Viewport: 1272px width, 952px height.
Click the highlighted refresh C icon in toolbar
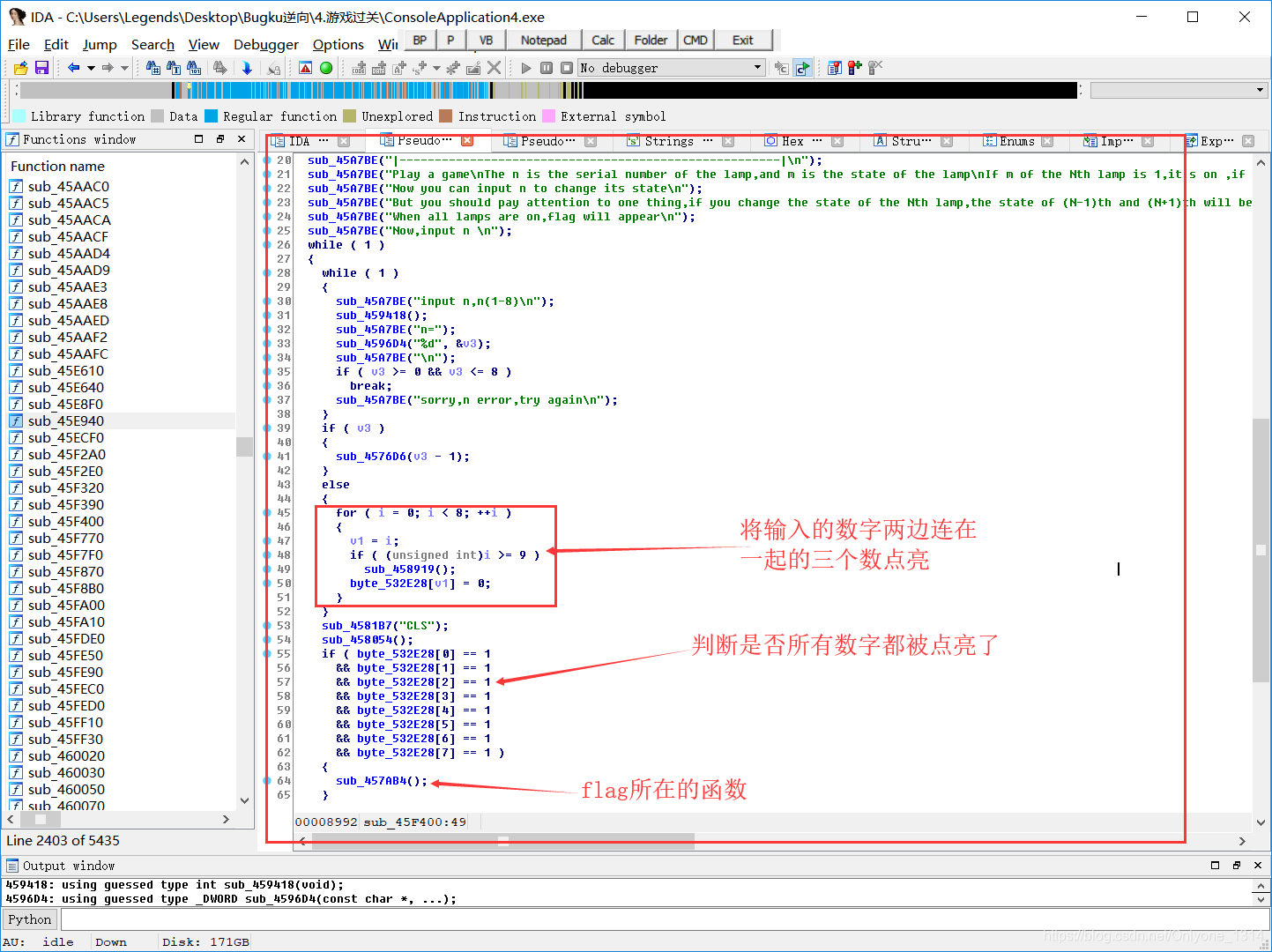(802, 68)
